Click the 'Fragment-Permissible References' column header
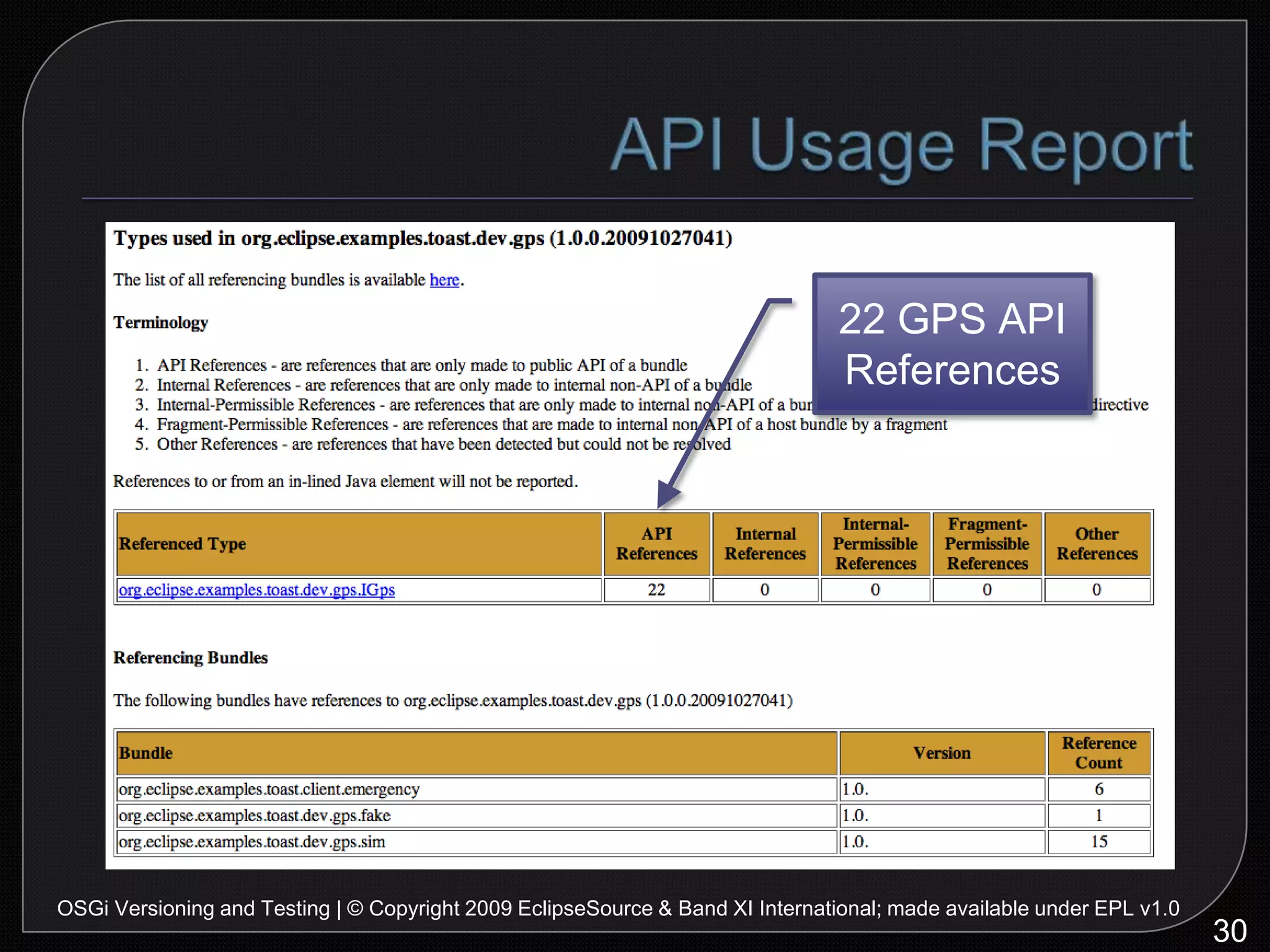The image size is (1270, 952). tap(987, 544)
